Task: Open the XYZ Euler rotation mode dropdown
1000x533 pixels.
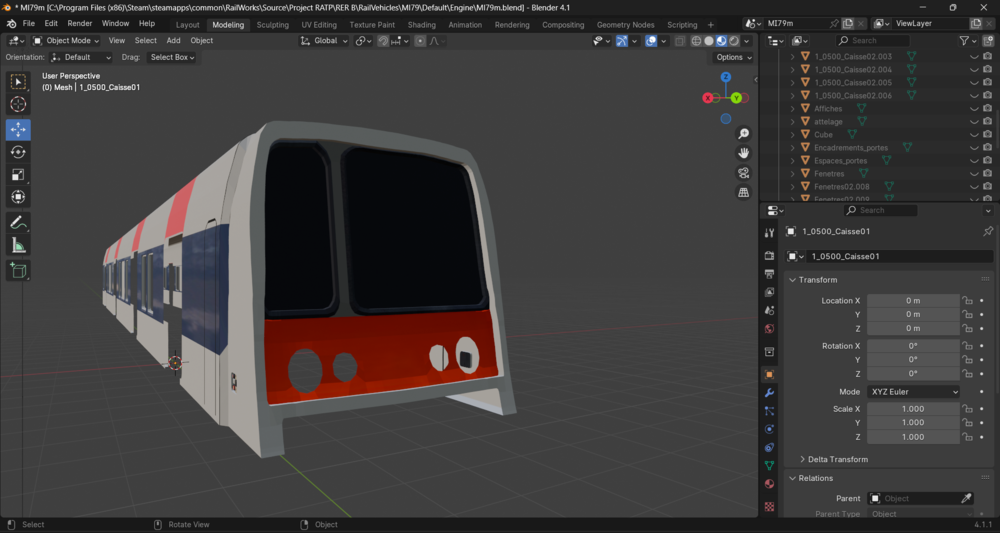Action: pyautogui.click(x=913, y=392)
